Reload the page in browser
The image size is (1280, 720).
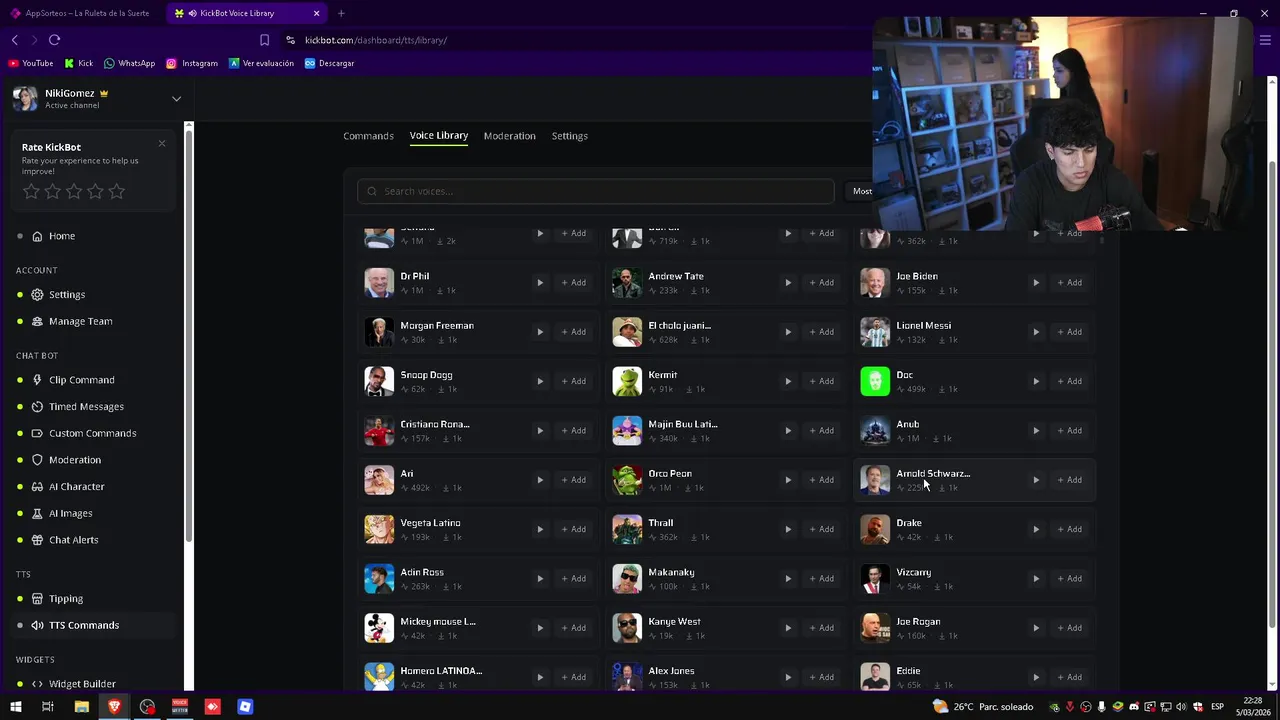click(54, 40)
